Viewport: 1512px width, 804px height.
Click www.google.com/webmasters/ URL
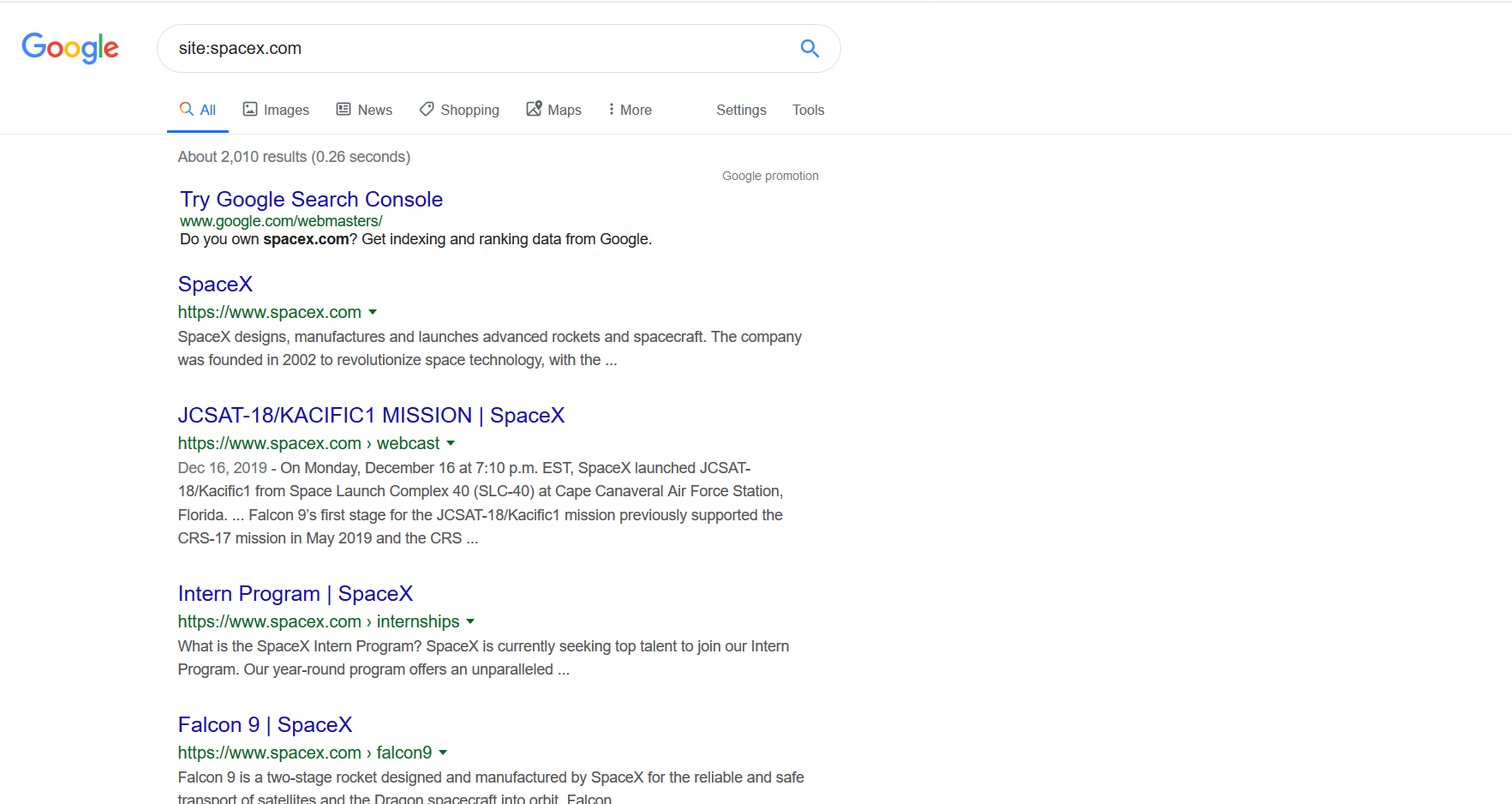[281, 221]
